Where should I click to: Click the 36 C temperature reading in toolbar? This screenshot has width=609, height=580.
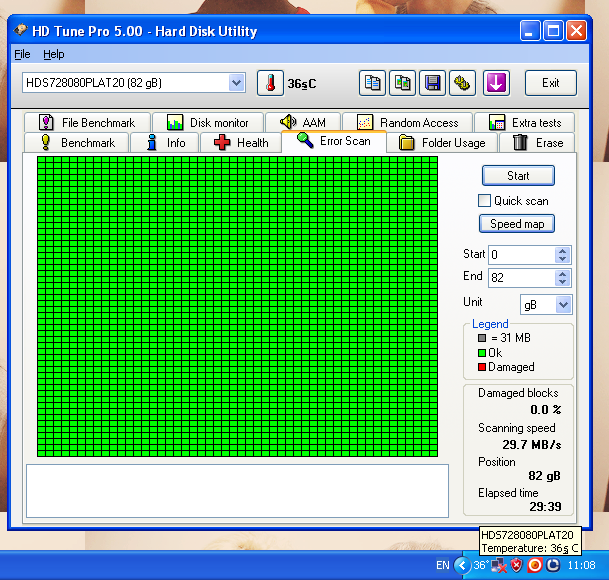point(302,84)
